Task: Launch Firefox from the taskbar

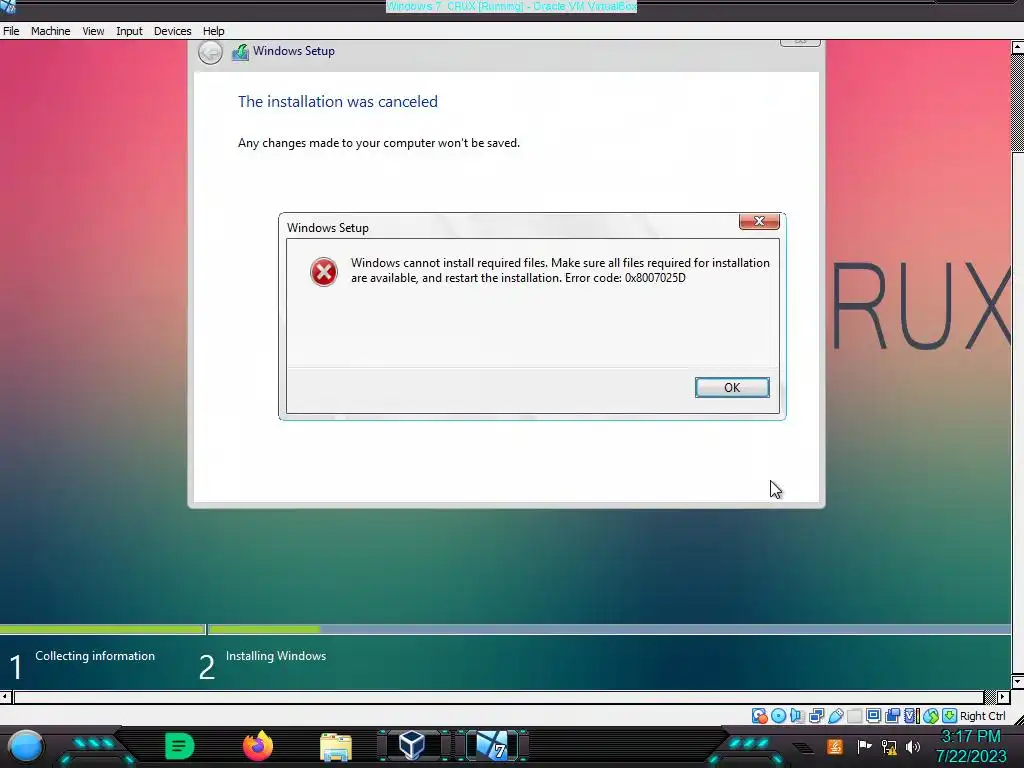Action: (257, 746)
